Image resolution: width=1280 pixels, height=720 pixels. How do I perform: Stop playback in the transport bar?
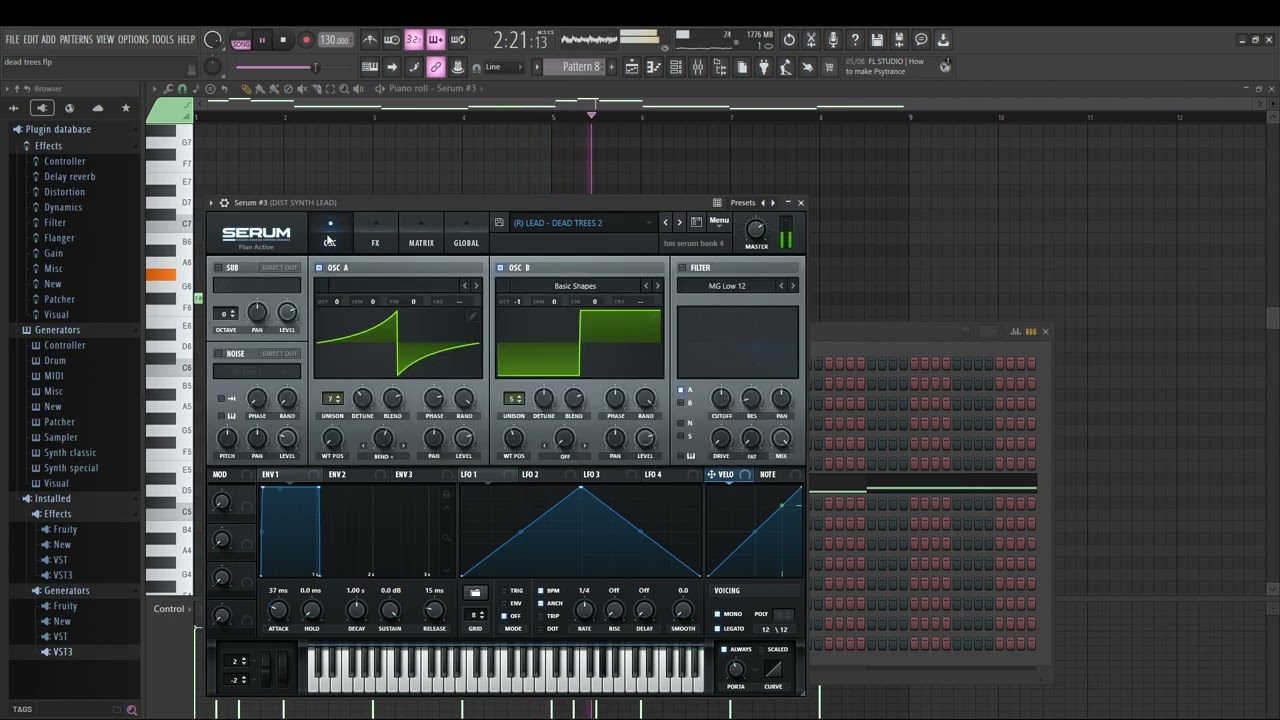(x=283, y=40)
